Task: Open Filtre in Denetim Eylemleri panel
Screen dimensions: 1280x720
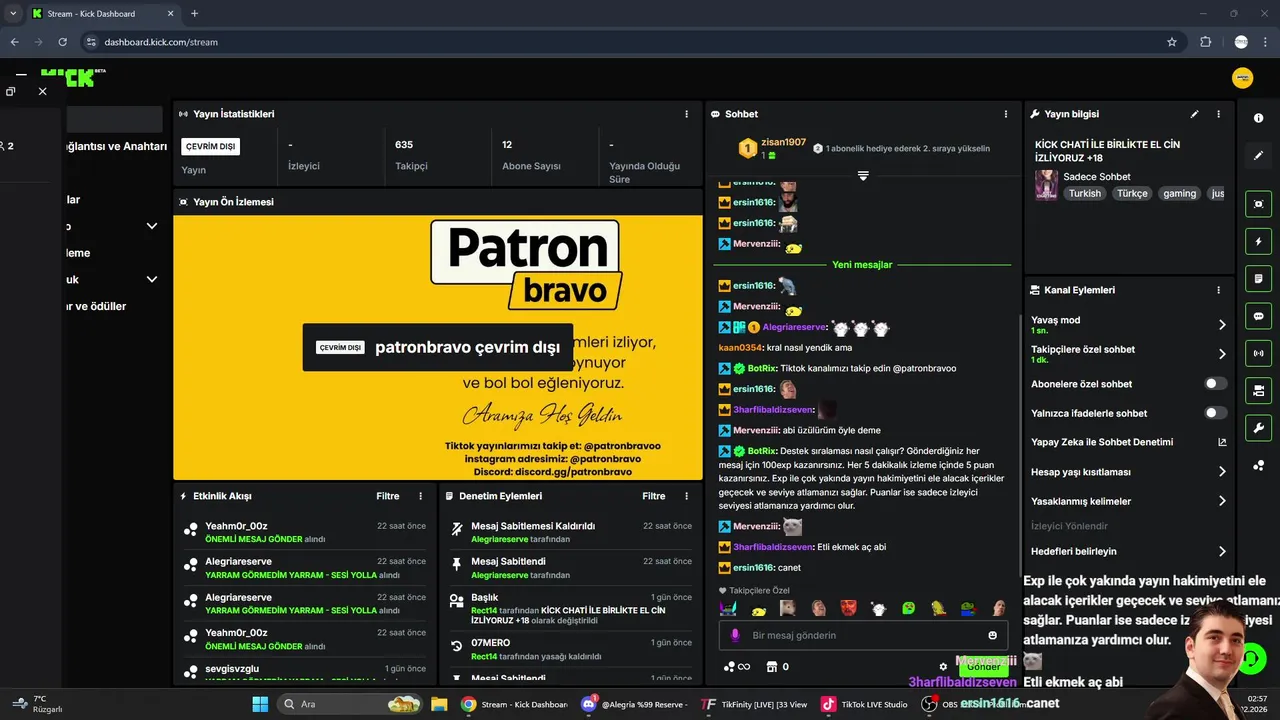Action: click(654, 496)
